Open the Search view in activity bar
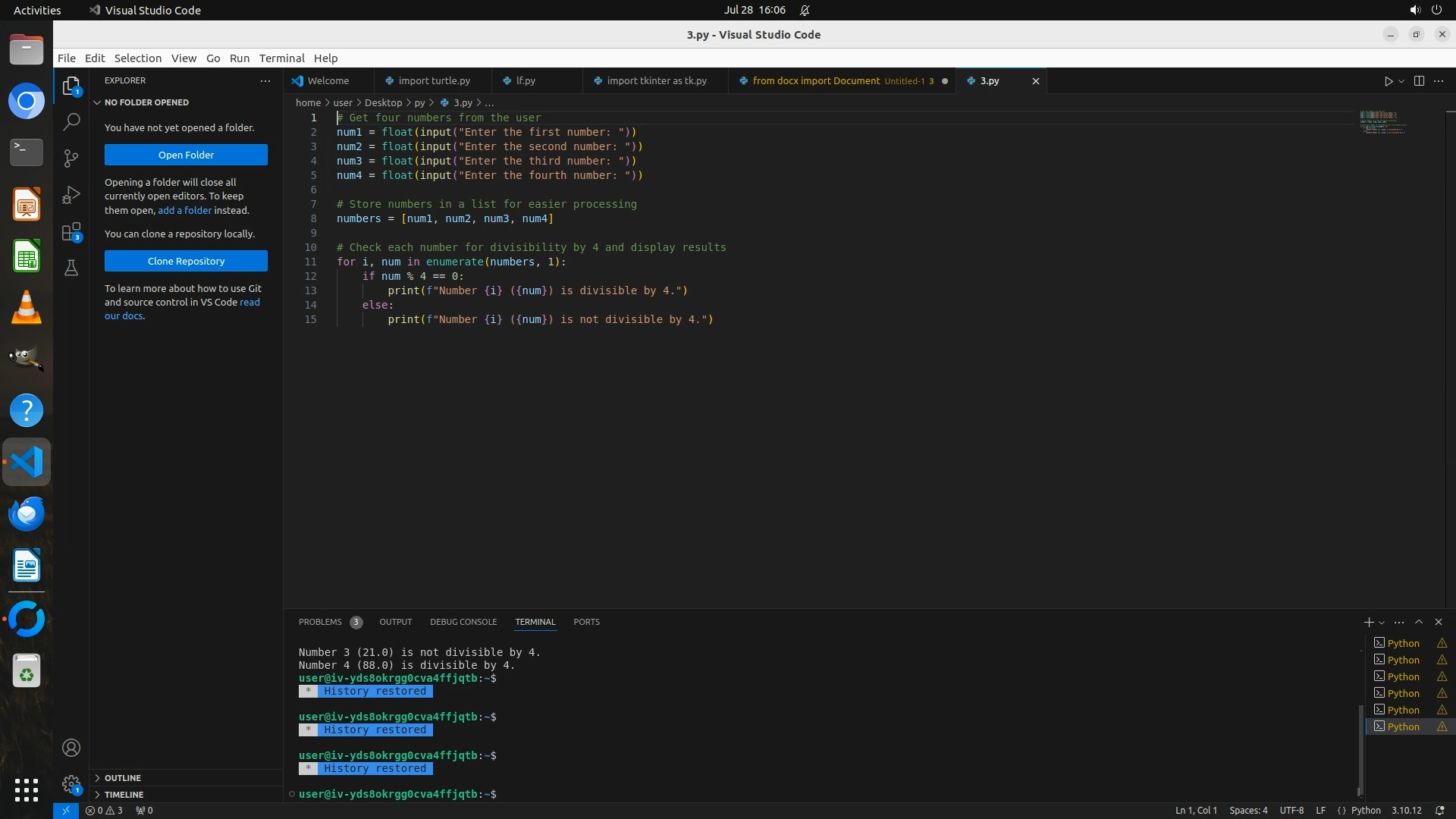Image resolution: width=1456 pixels, height=819 pixels. (x=71, y=121)
